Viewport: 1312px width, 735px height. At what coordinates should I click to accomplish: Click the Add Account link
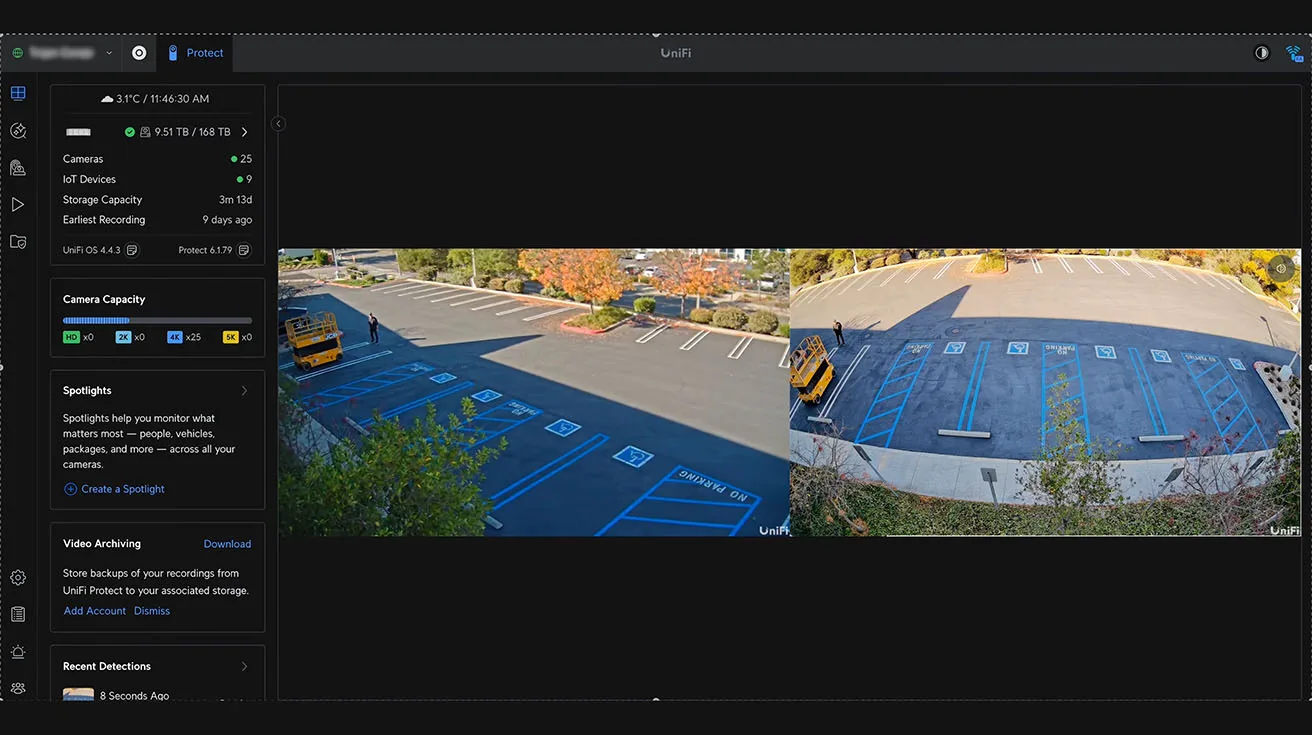(95, 611)
